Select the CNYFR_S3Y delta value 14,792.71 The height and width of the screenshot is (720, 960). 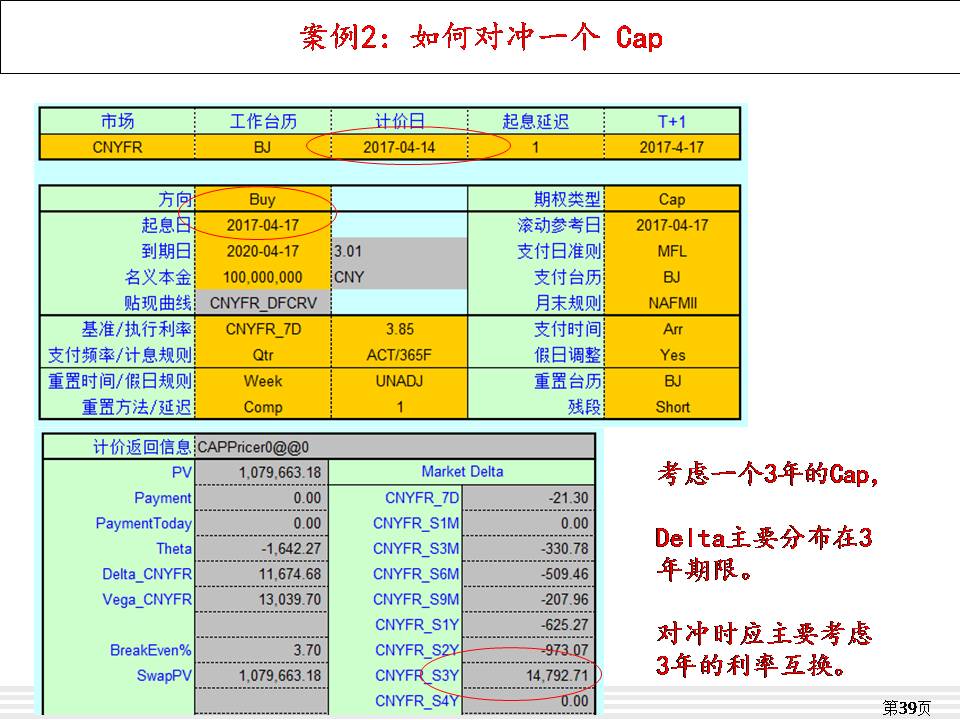530,676
